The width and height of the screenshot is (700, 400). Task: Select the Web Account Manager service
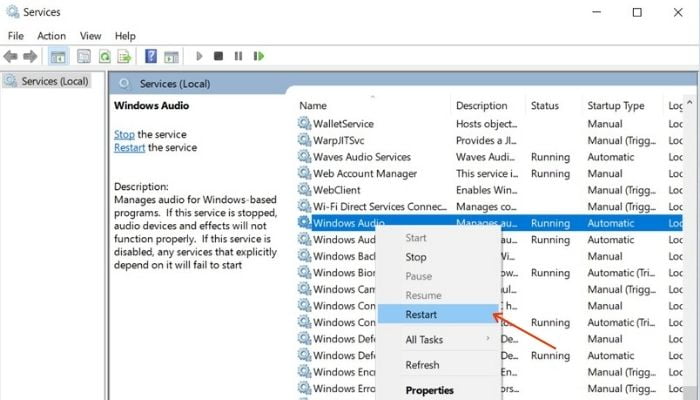pos(490,173)
